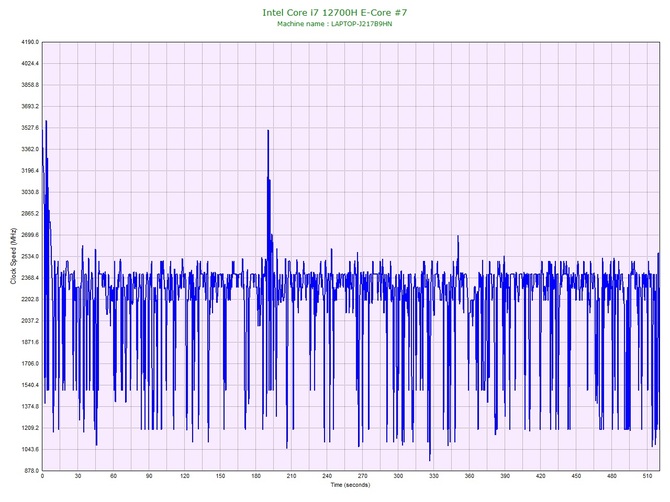This screenshot has width=670, height=502.
Task: Click the 30 seconds x-axis label
Action: tap(78, 476)
